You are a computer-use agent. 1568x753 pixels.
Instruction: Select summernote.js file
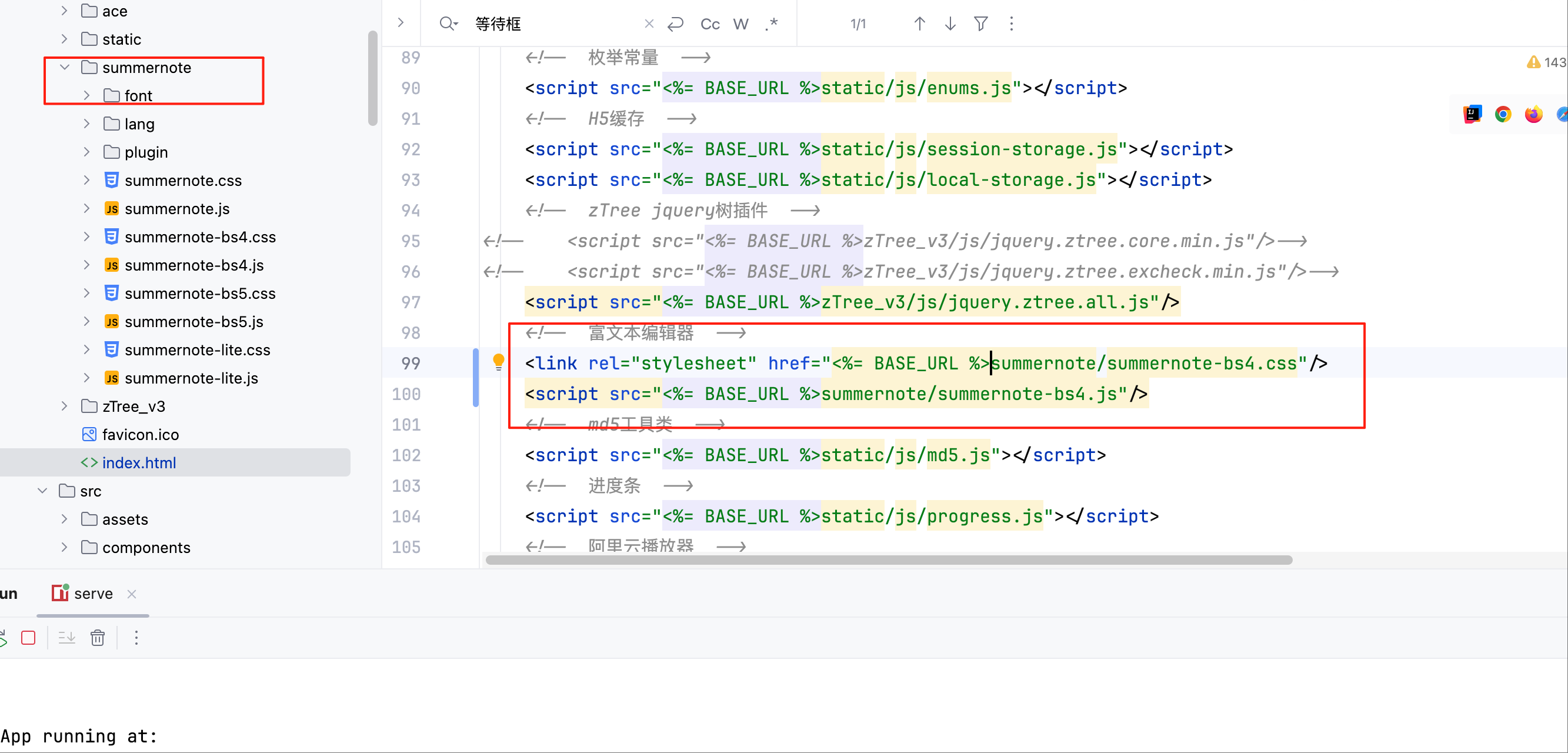[x=176, y=208]
